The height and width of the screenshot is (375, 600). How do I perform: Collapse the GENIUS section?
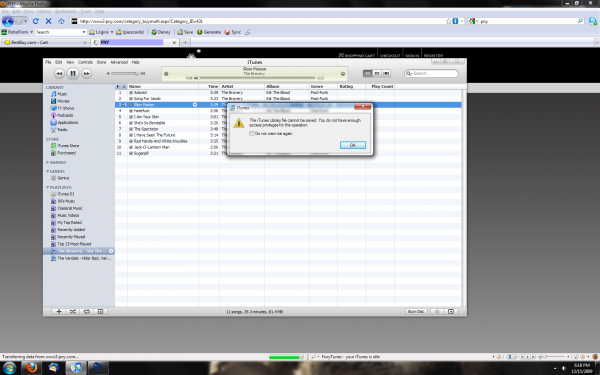(x=47, y=171)
